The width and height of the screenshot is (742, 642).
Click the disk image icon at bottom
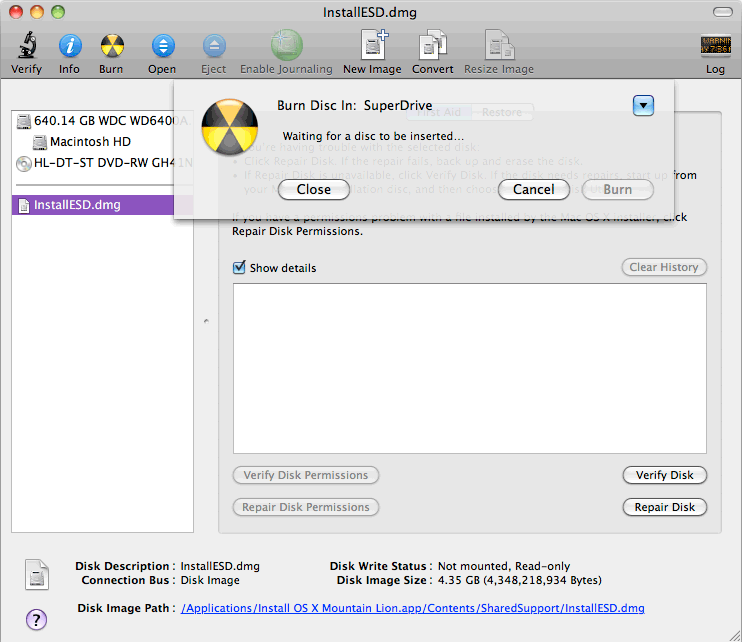click(37, 575)
